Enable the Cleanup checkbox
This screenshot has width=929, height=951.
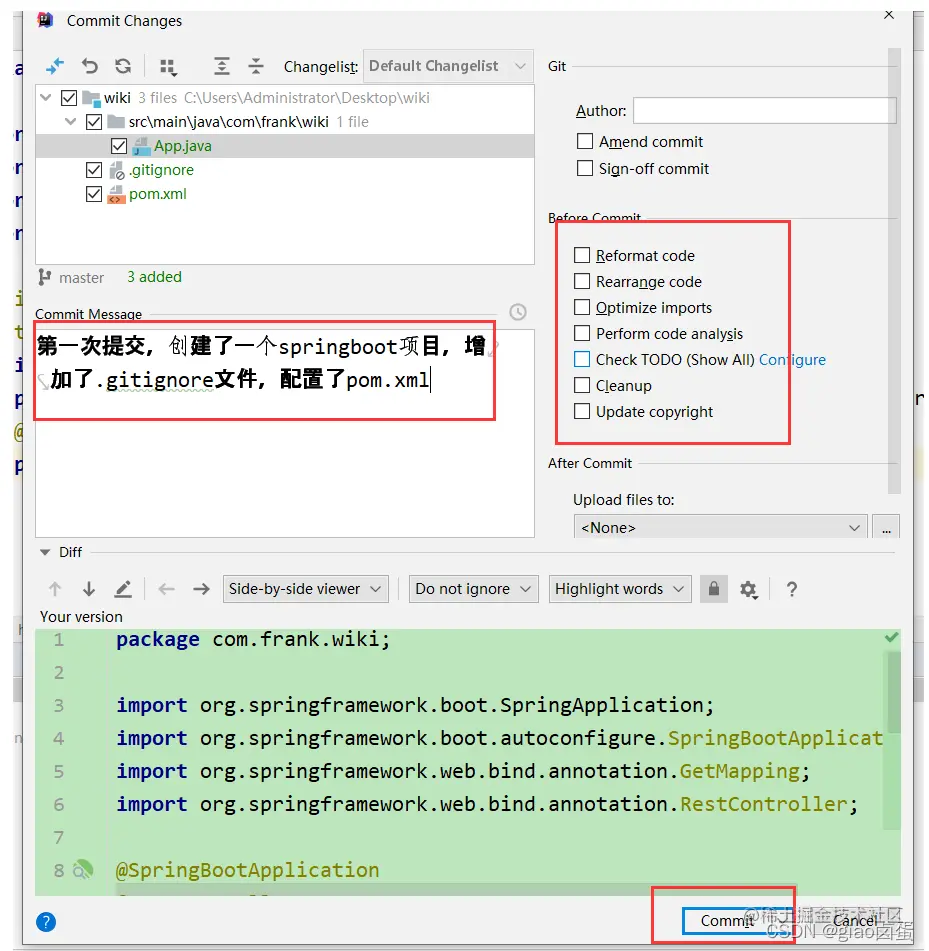click(x=582, y=385)
